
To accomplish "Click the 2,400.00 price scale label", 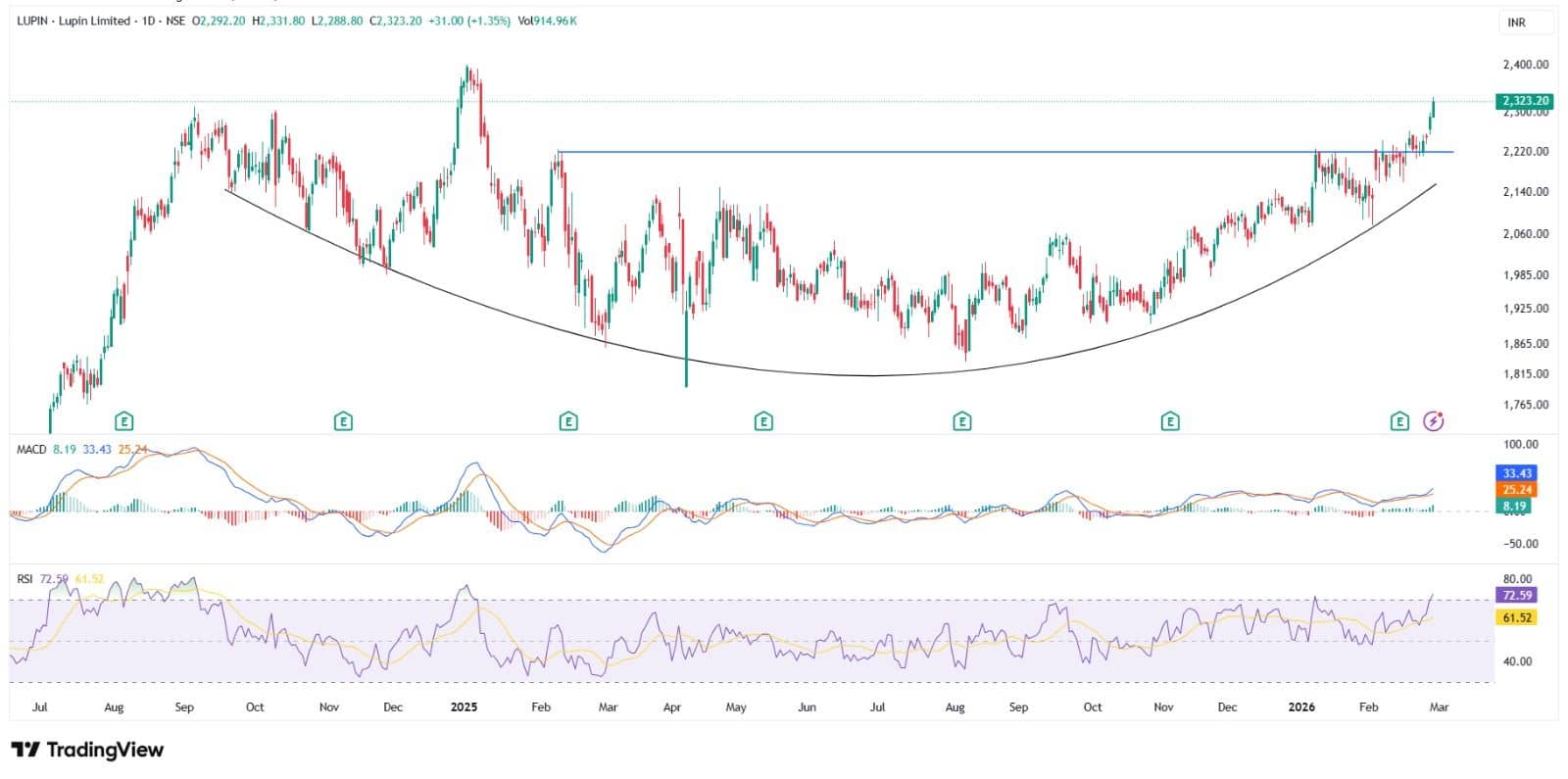I will tap(1525, 65).
